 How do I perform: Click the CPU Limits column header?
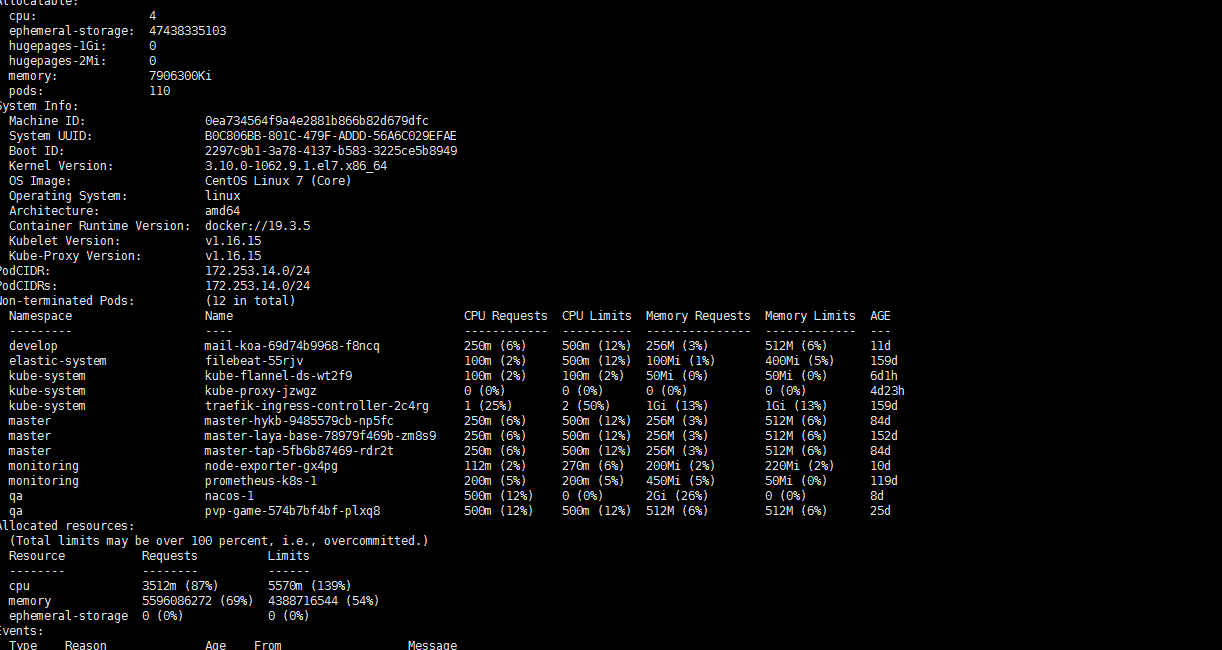coord(596,316)
